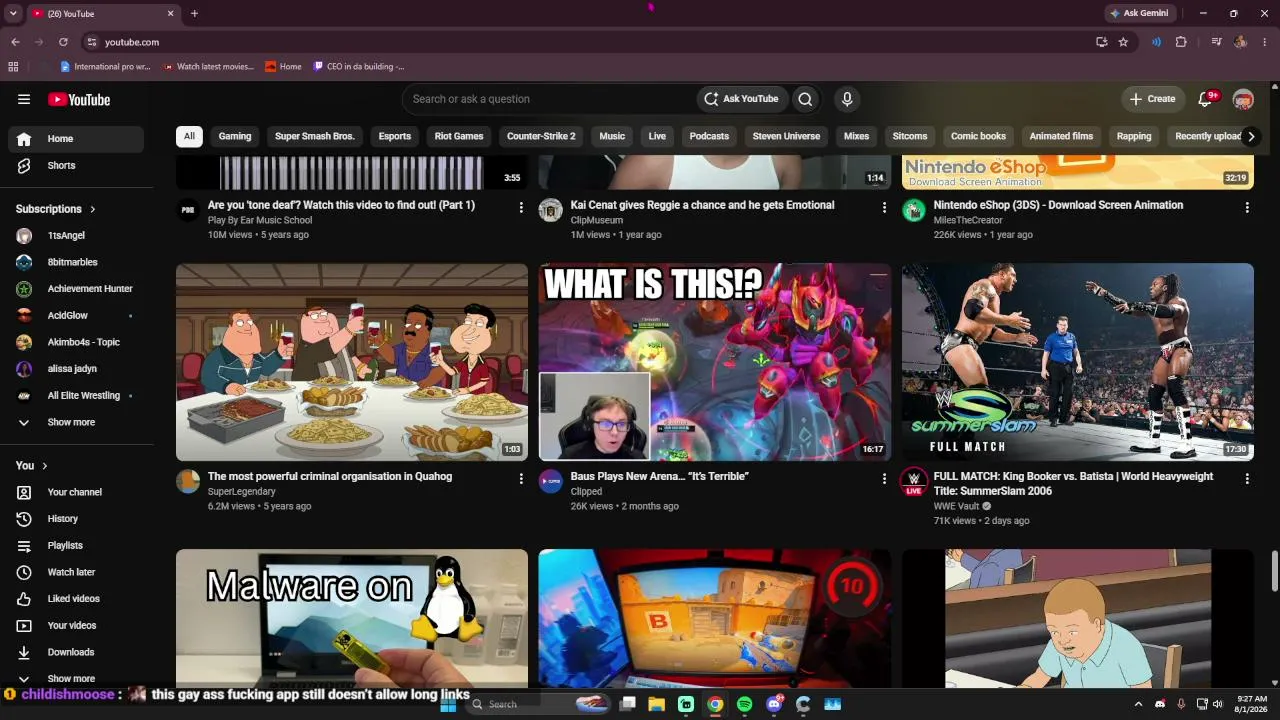Open History in the sidebar

(x=76, y=519)
